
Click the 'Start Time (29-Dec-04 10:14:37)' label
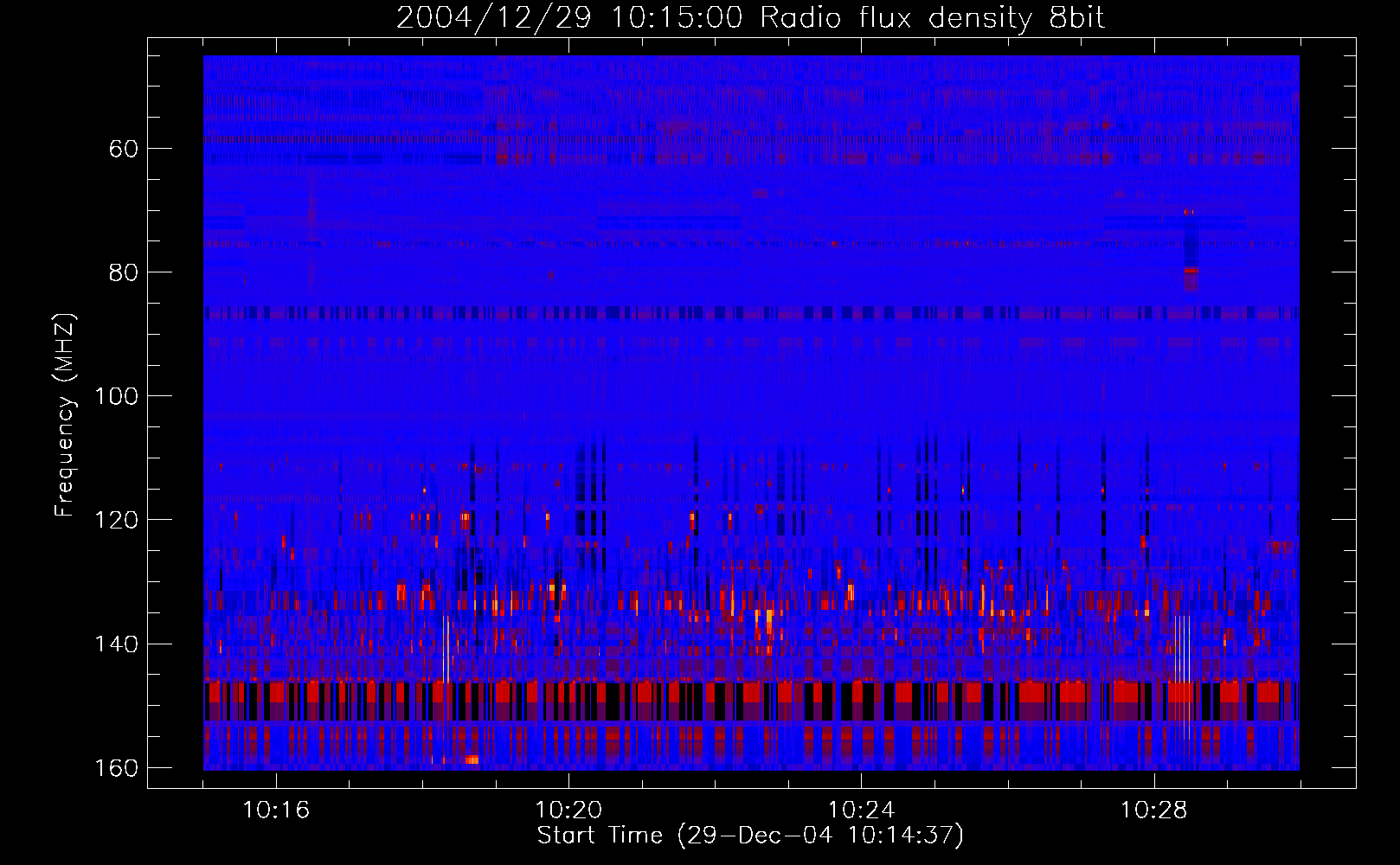point(750,836)
